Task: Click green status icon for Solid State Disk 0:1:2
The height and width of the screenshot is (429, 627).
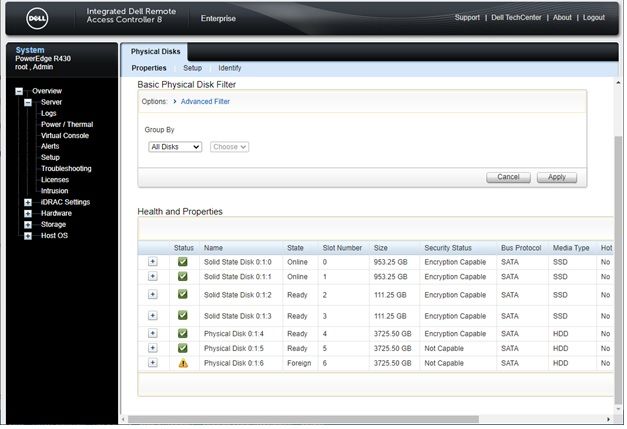Action: coord(183,294)
